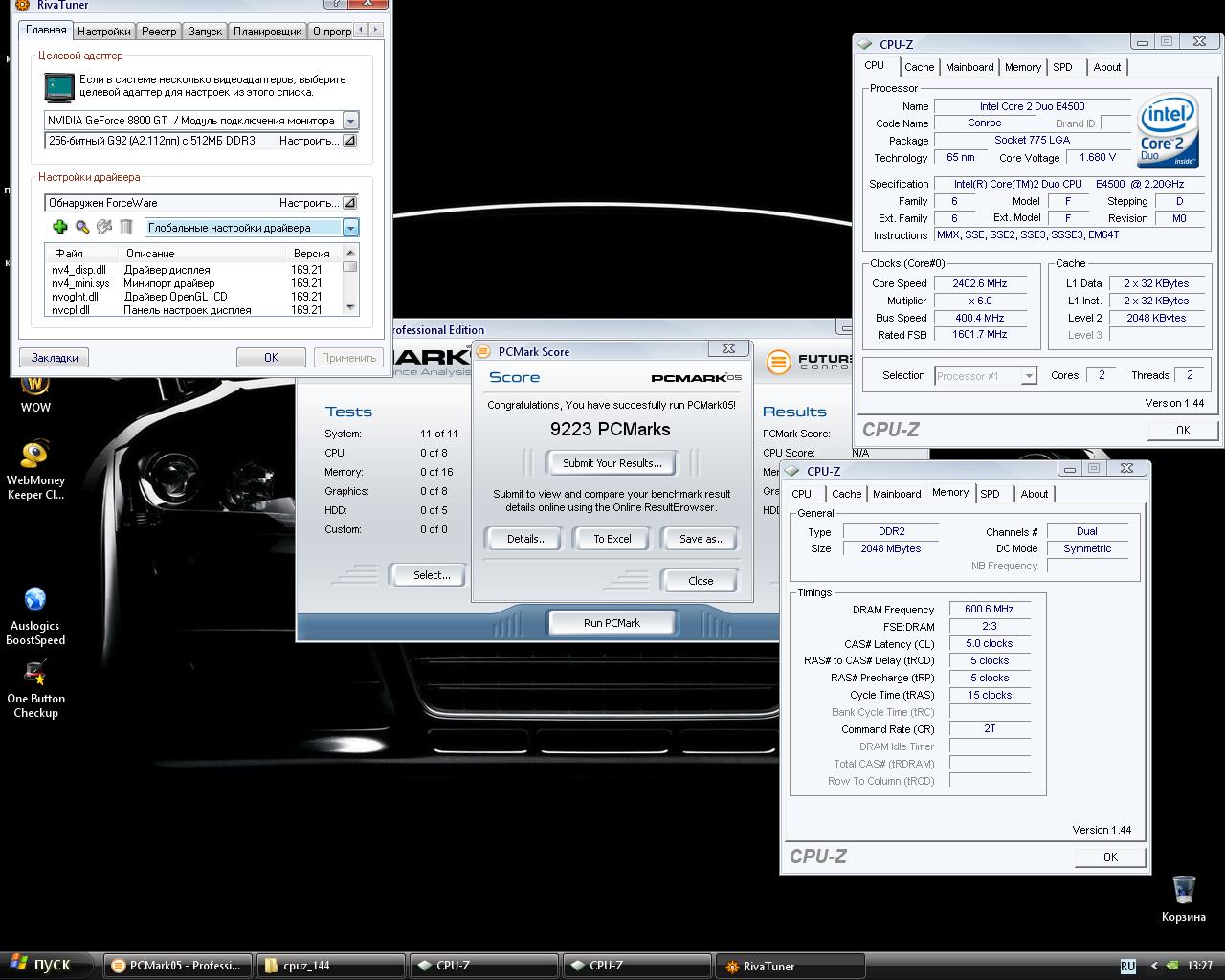Click the Core Speed value 2402.6 MHz

[980, 283]
